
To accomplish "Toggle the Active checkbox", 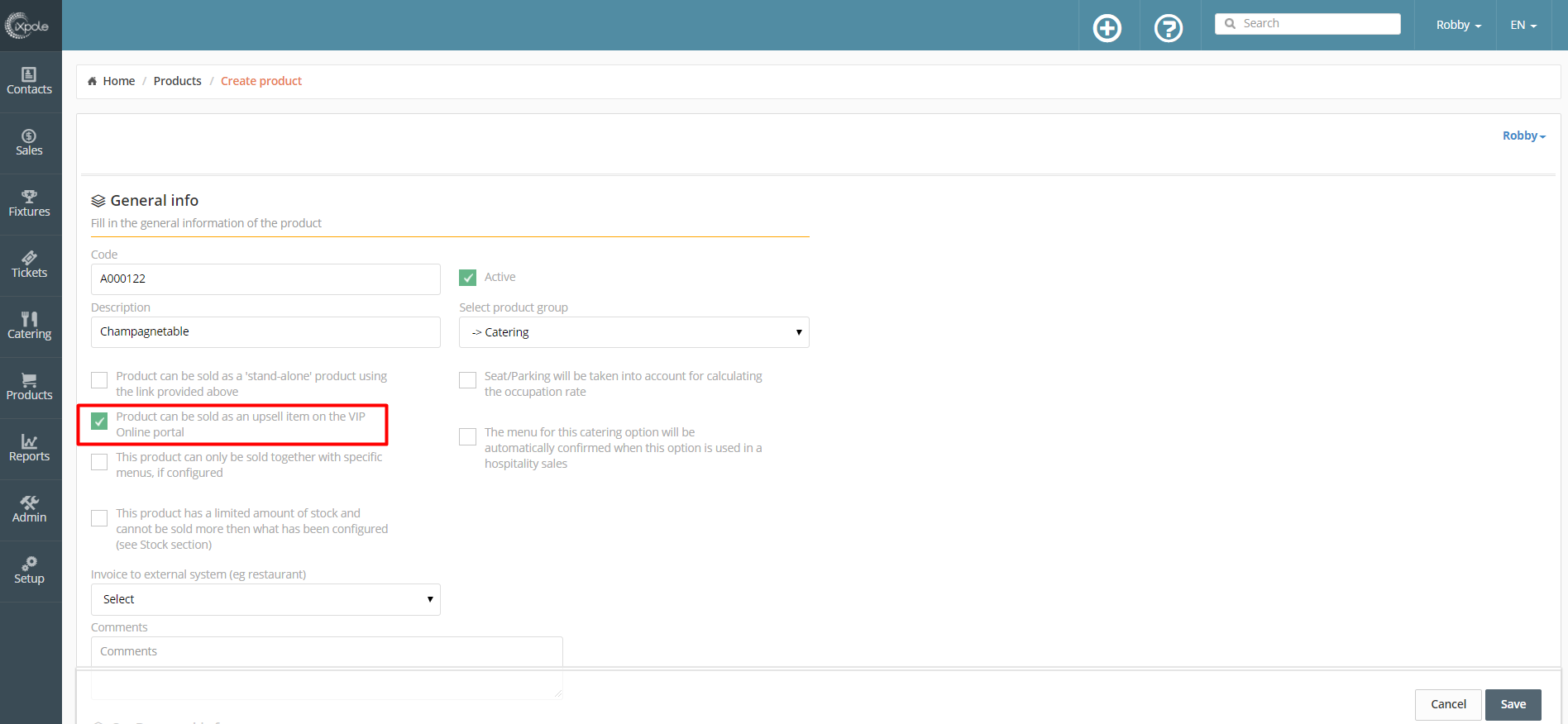I will tap(467, 278).
